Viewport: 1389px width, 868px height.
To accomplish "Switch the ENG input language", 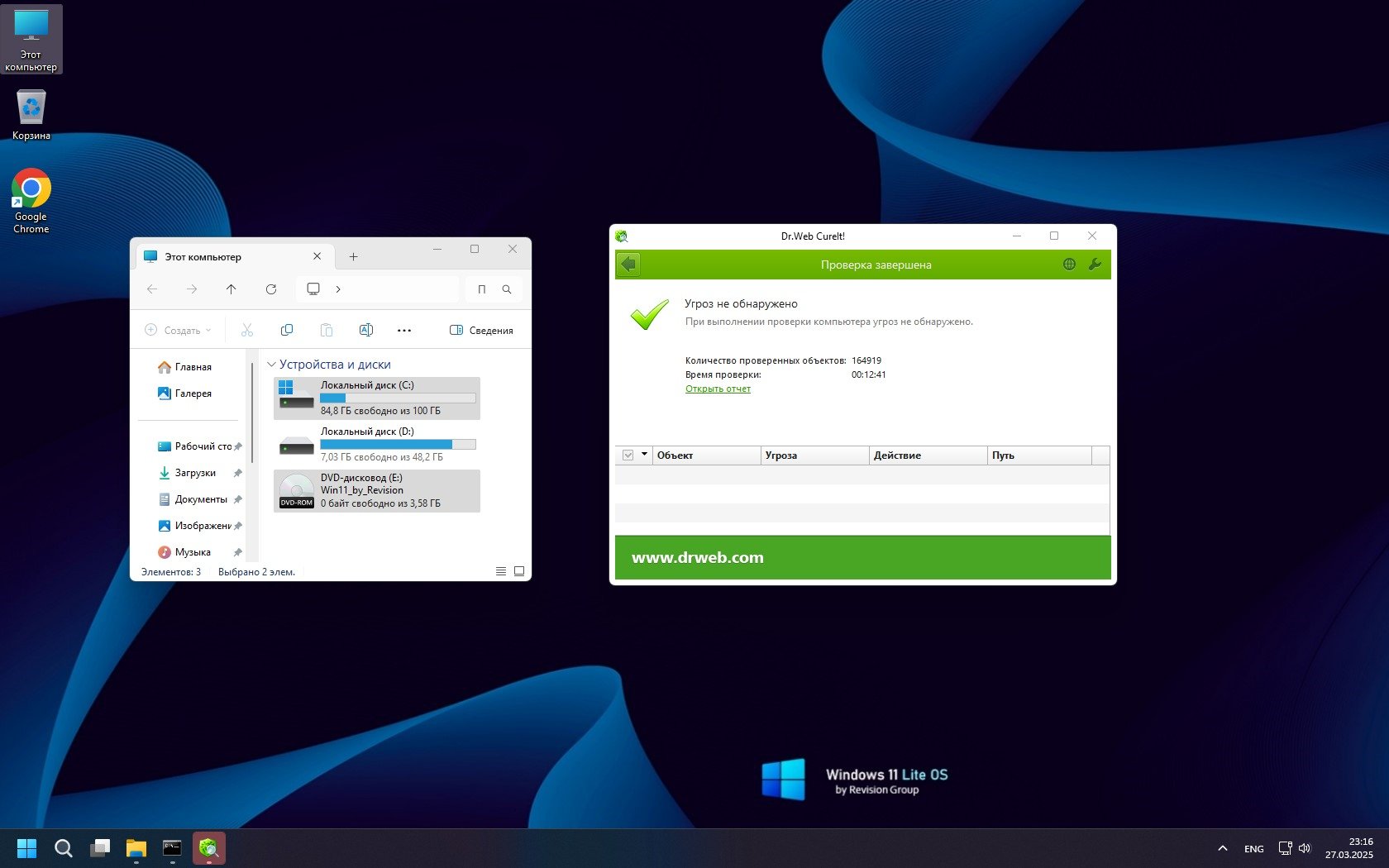I will pyautogui.click(x=1254, y=849).
